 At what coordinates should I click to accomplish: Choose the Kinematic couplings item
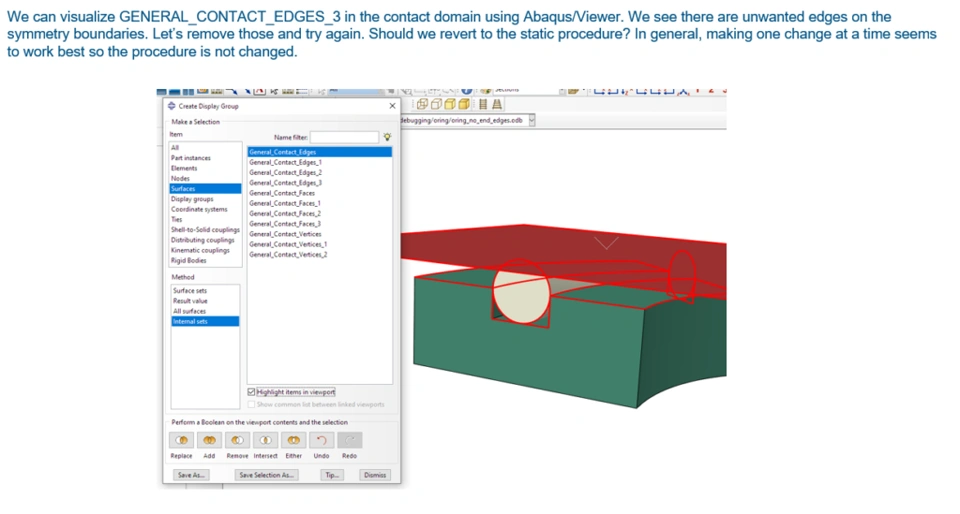coord(205,250)
